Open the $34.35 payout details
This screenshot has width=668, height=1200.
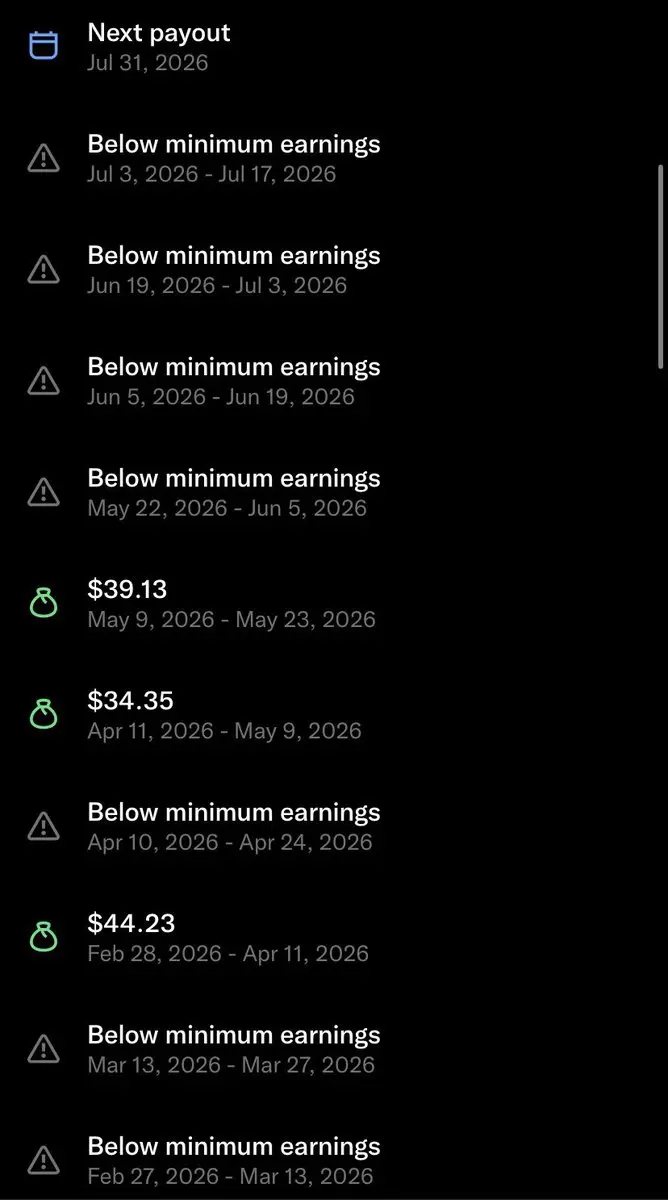click(x=334, y=714)
